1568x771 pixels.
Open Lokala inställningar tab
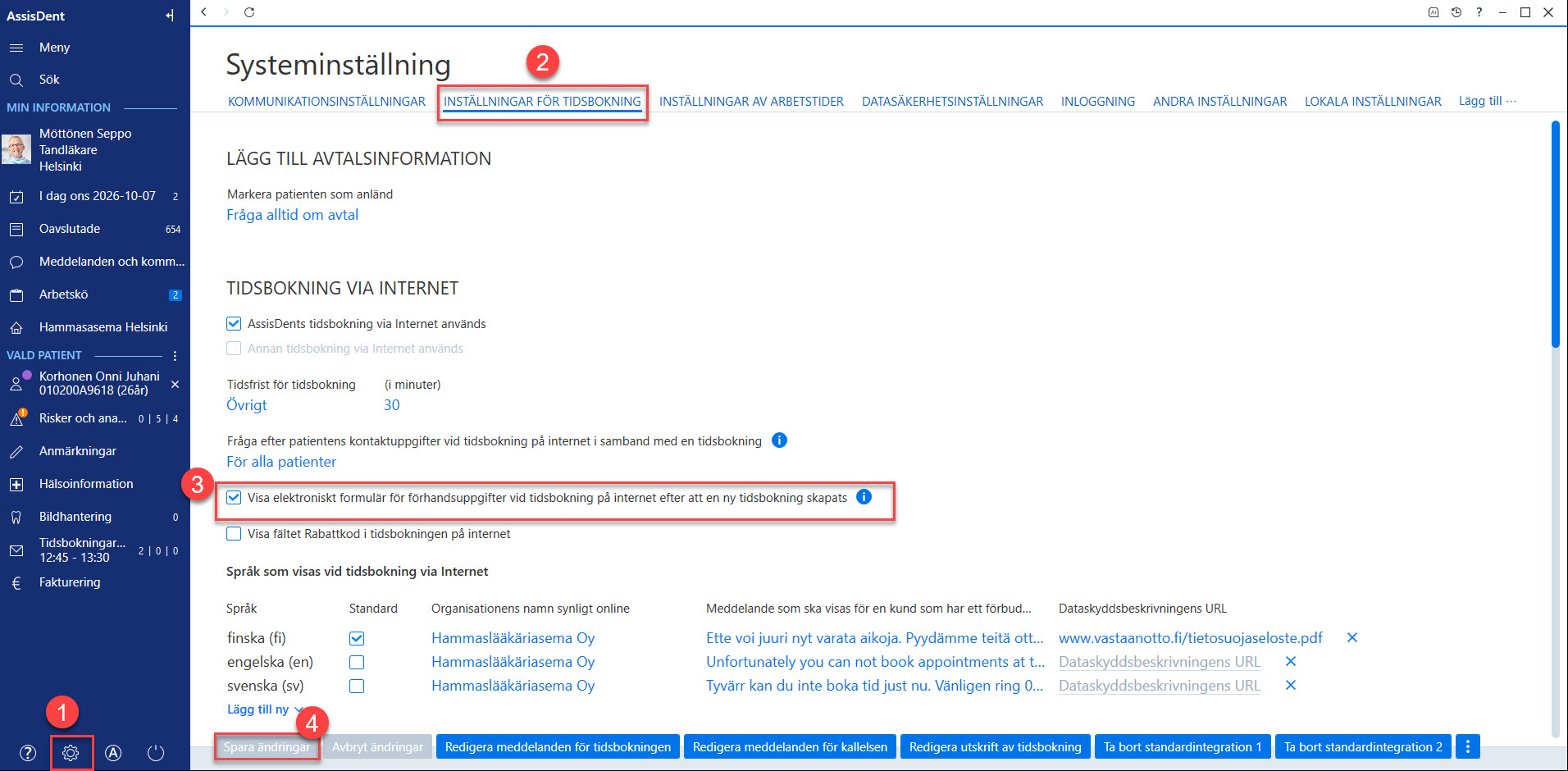[x=1373, y=102]
